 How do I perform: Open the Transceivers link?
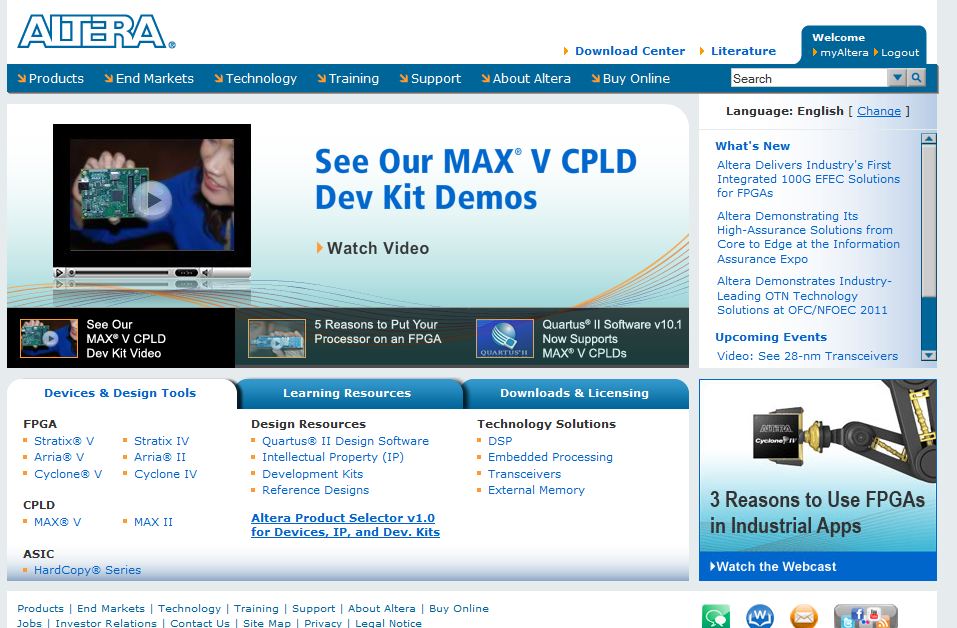tap(524, 474)
